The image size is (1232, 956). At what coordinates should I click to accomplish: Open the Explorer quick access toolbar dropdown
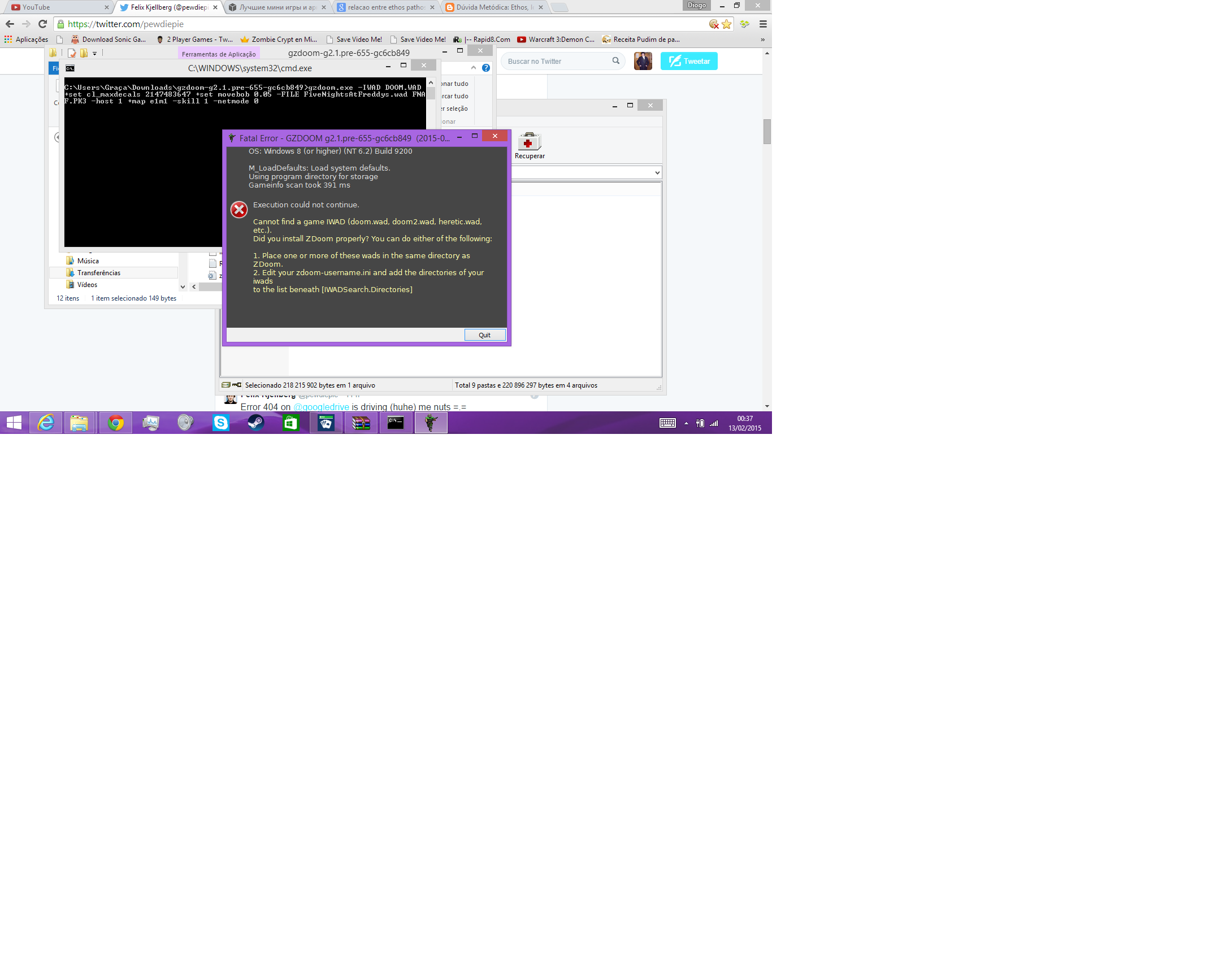(95, 54)
